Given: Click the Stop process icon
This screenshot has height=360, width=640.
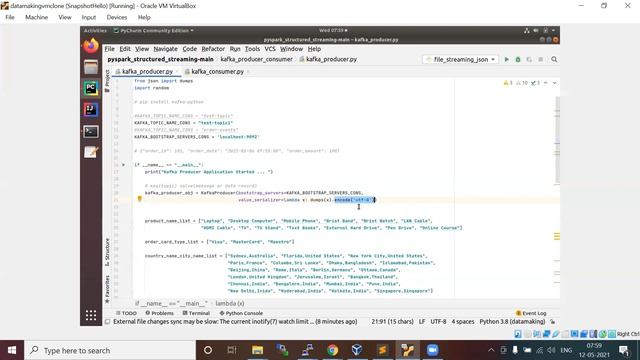Looking at the screenshot, I should [540, 59].
